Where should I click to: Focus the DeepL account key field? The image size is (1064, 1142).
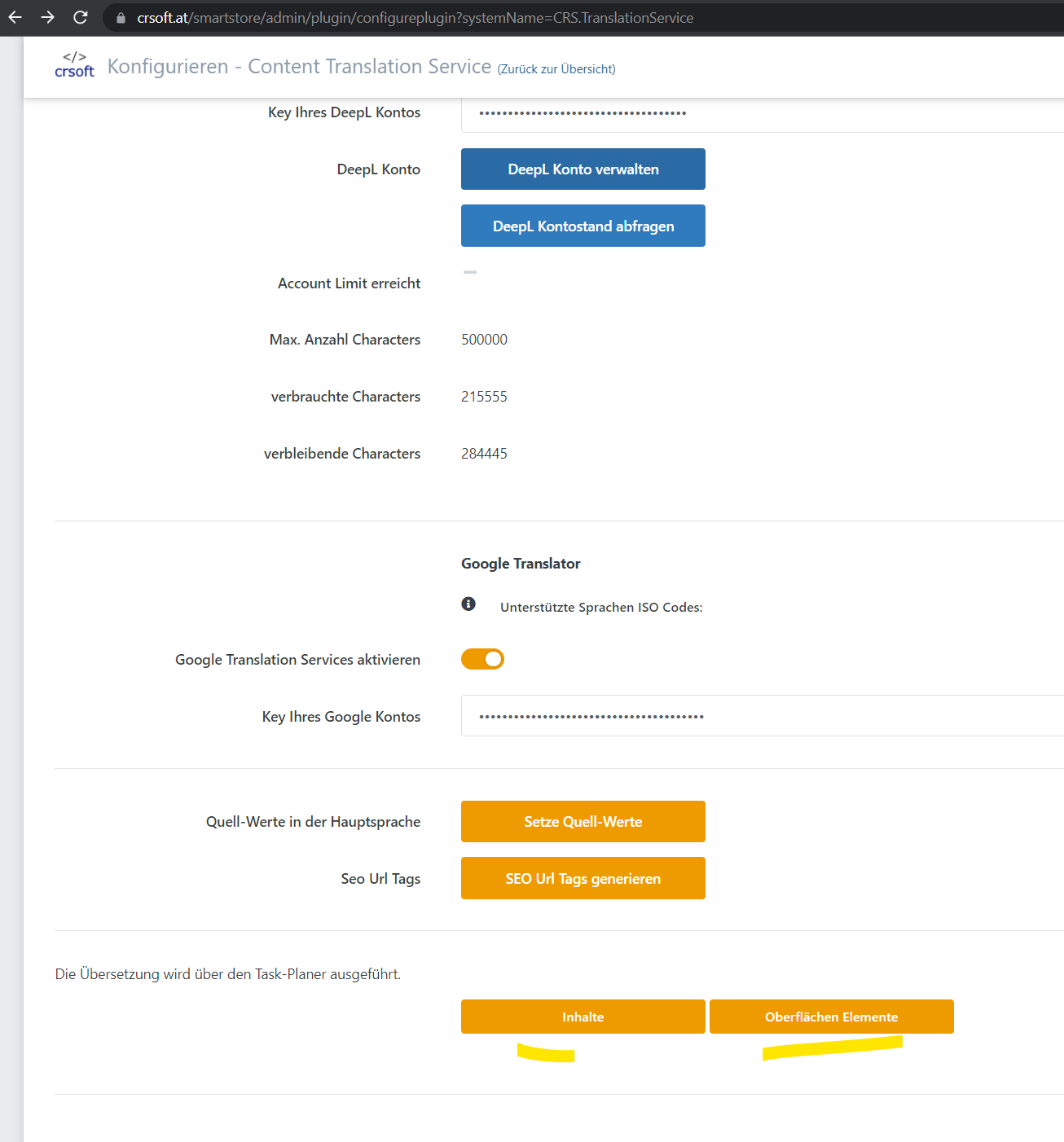pyautogui.click(x=762, y=113)
